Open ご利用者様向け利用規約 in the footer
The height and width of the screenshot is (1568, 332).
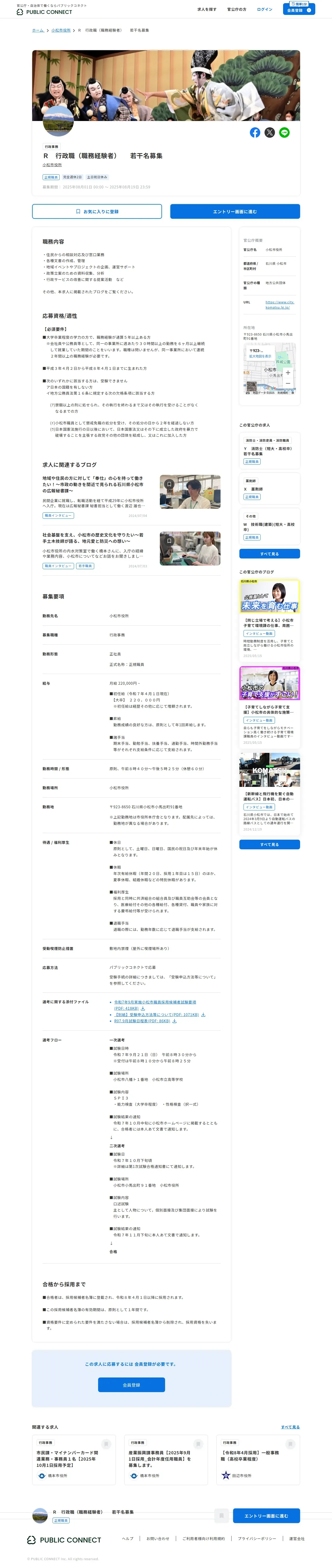click(x=204, y=1539)
